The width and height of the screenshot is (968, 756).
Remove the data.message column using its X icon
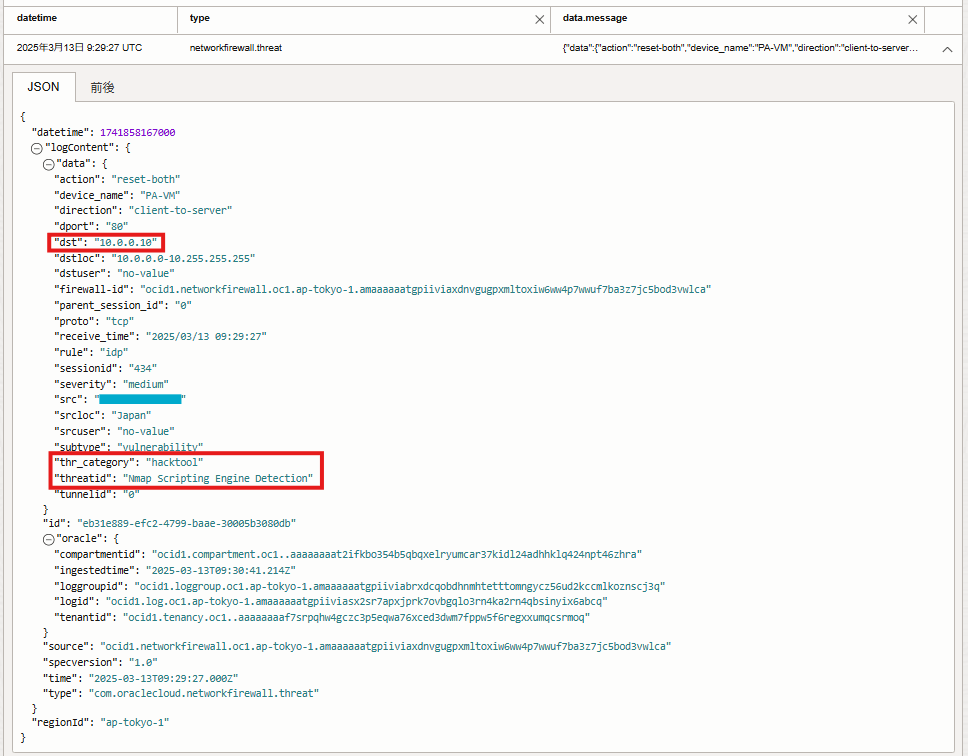click(912, 19)
